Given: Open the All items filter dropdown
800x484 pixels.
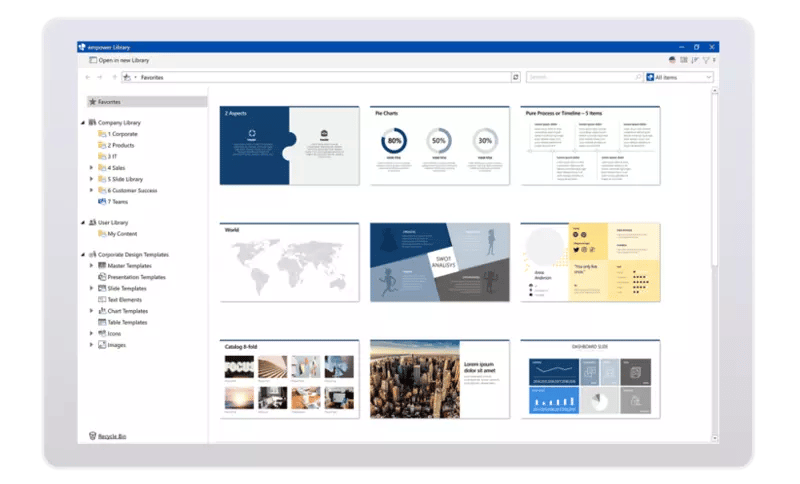Looking at the screenshot, I should [x=679, y=77].
